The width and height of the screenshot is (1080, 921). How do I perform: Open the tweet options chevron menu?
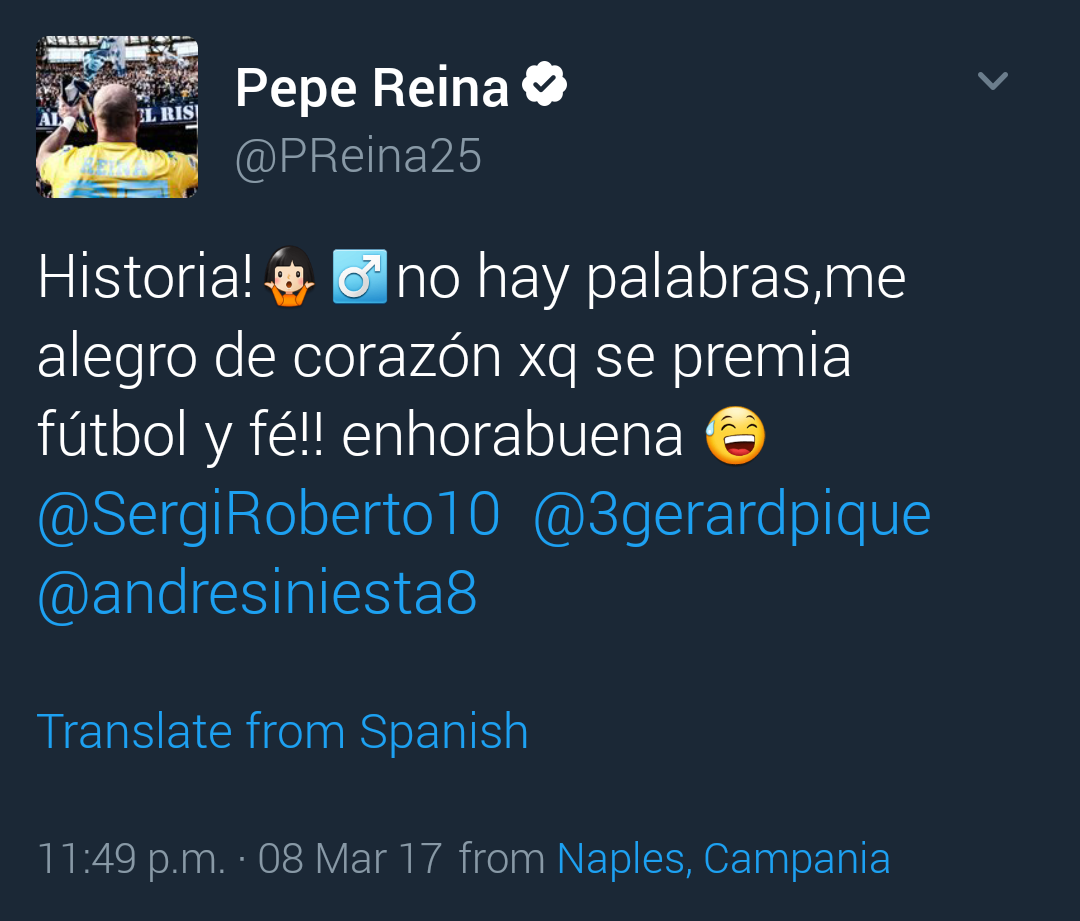[992, 81]
